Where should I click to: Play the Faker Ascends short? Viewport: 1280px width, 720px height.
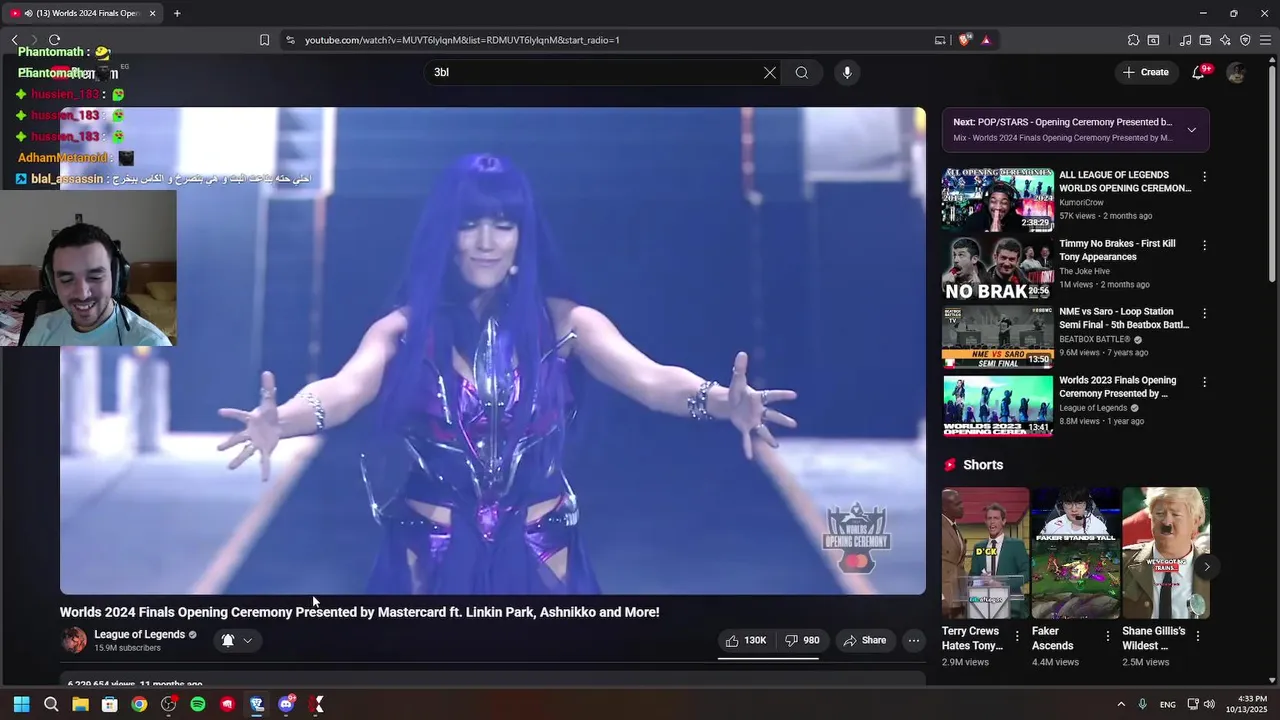pos(1075,553)
